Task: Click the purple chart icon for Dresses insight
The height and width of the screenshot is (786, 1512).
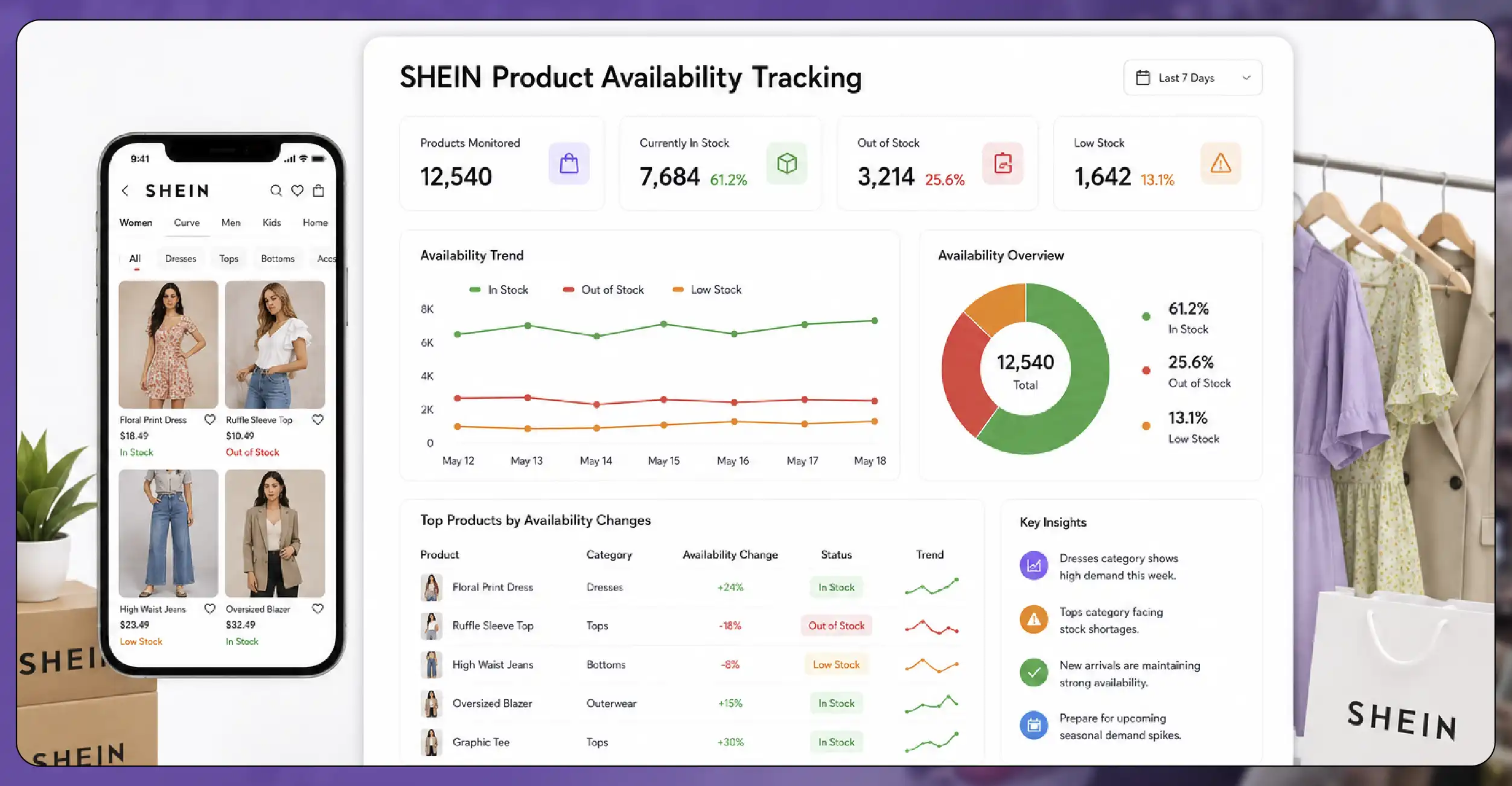Action: [1034, 566]
